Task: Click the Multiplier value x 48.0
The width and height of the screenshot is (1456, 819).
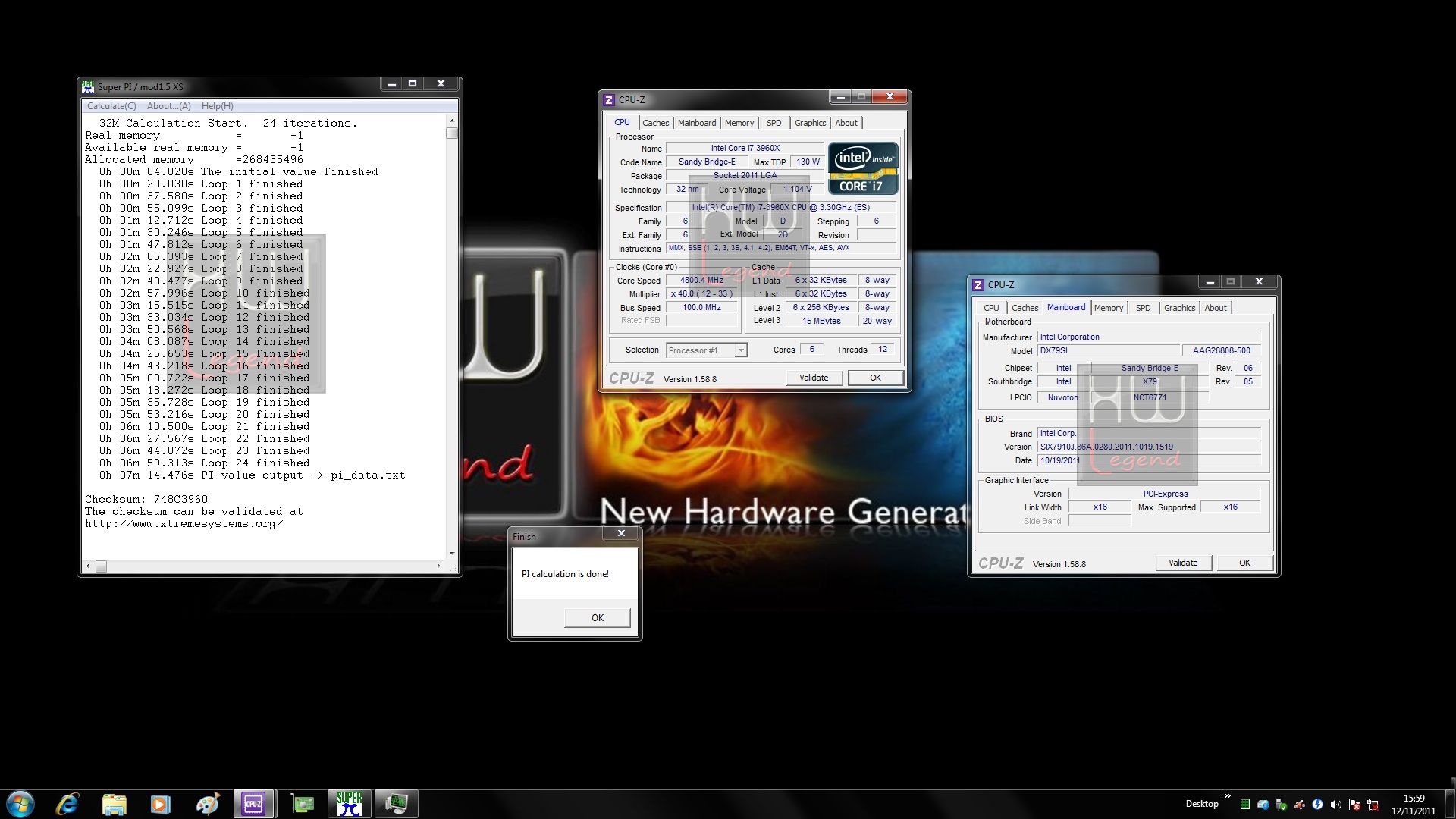Action: [x=701, y=294]
